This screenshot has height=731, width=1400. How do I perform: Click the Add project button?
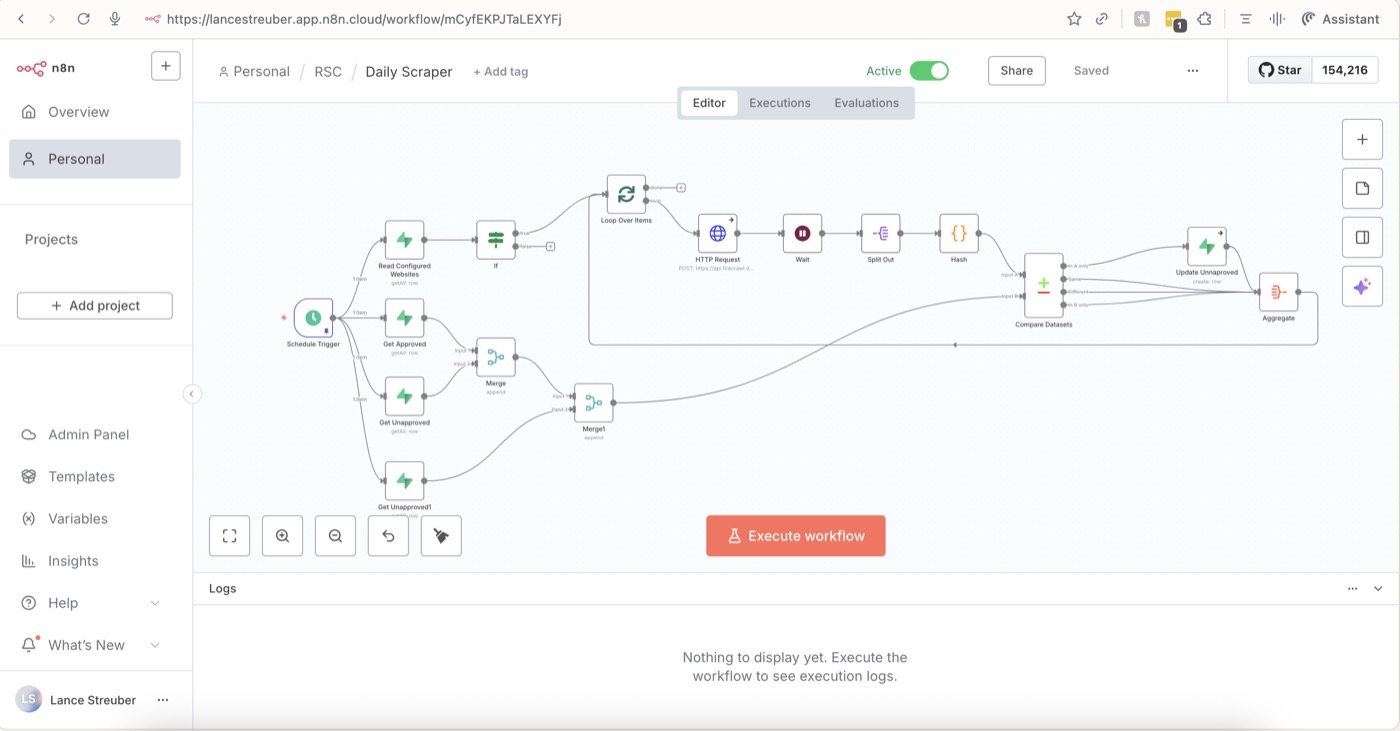coord(95,306)
